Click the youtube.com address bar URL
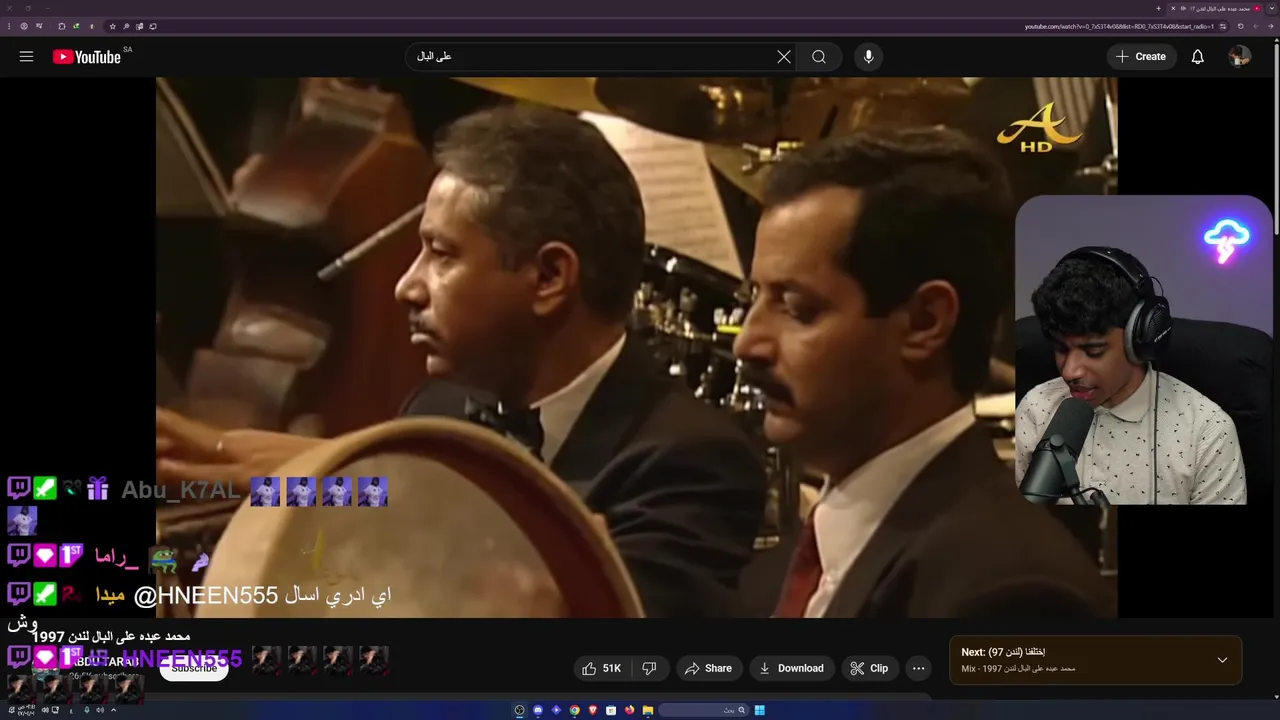The image size is (1280, 720). (x=1119, y=26)
